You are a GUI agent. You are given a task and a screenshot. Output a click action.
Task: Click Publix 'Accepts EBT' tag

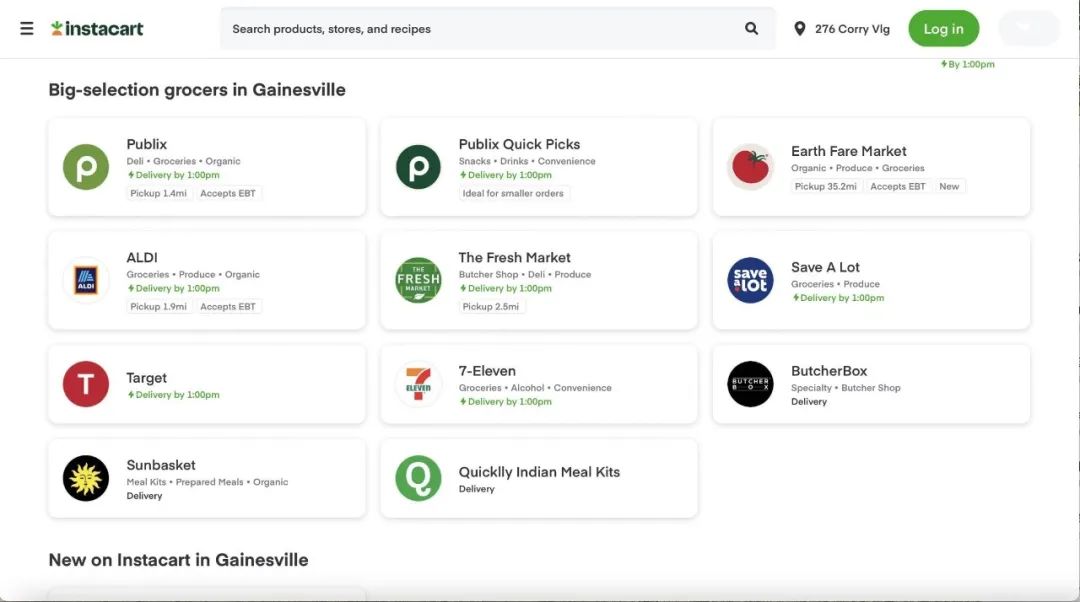pyautogui.click(x=228, y=194)
